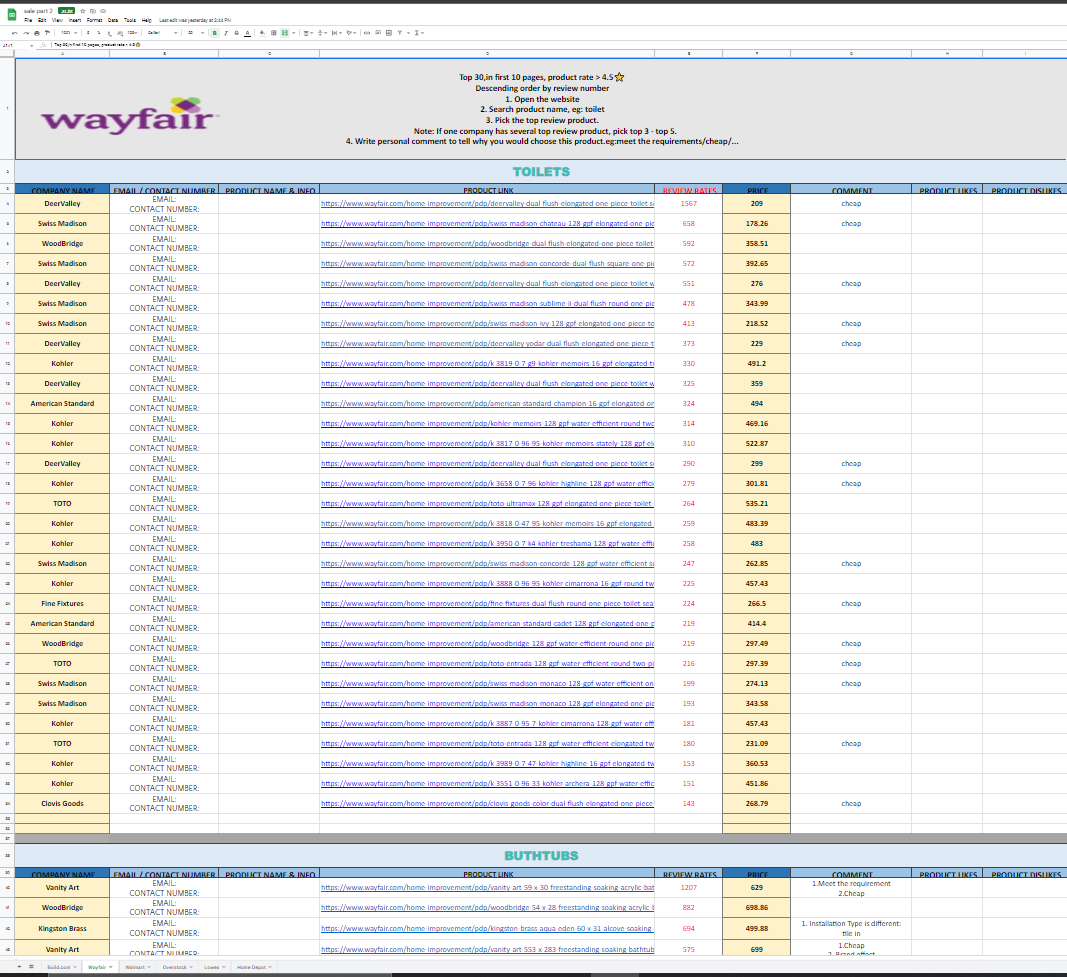Select the American Standard cell at price 494

(x=62, y=403)
